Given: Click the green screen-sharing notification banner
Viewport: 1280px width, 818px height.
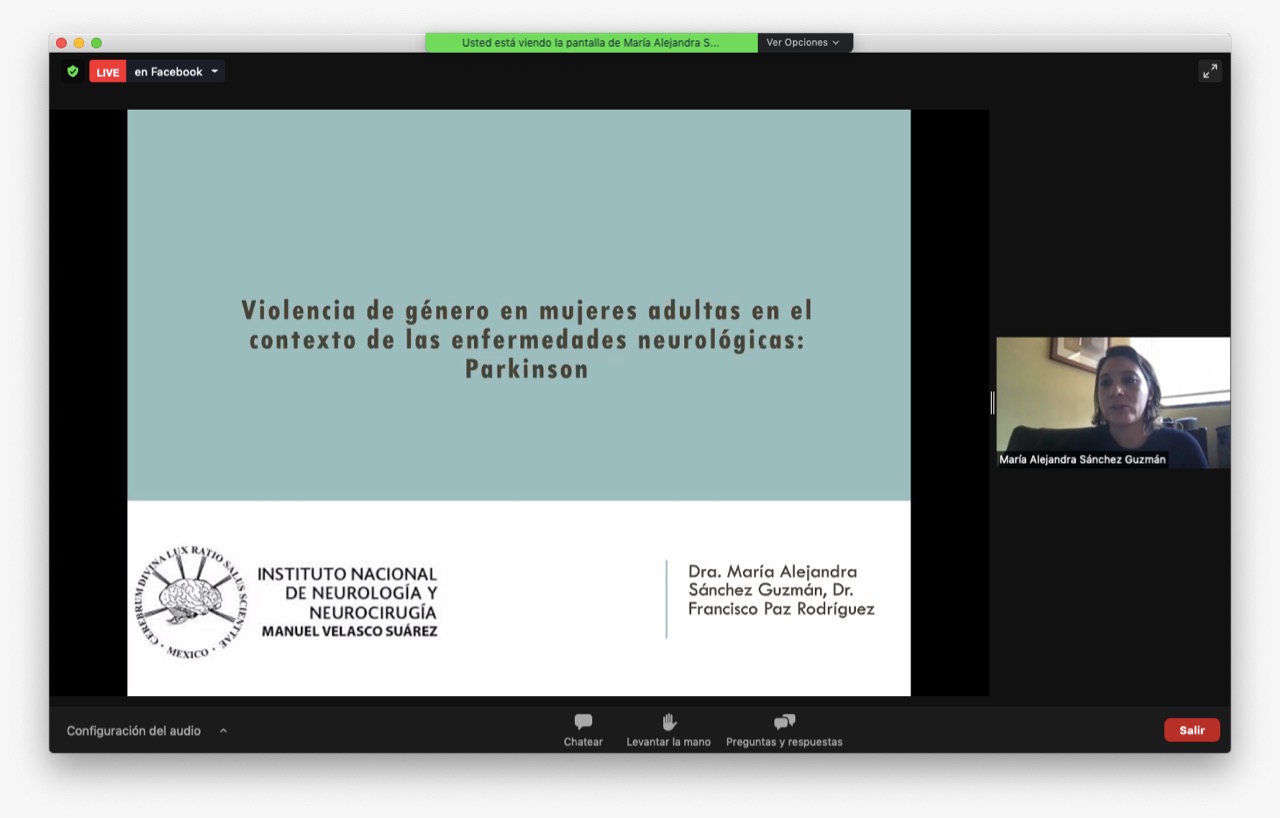Looking at the screenshot, I should pos(590,42).
